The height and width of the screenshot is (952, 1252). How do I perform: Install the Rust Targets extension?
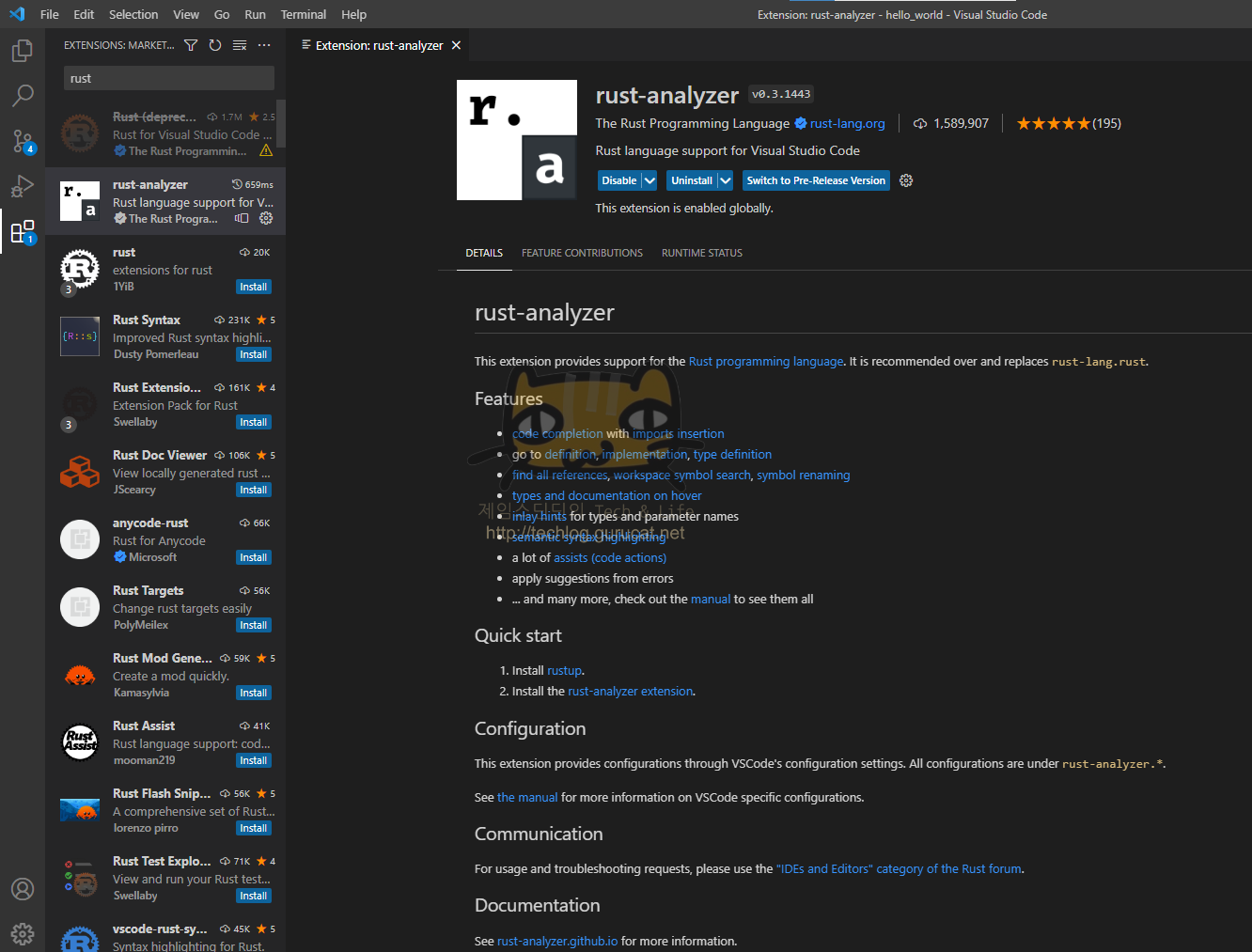pos(254,625)
